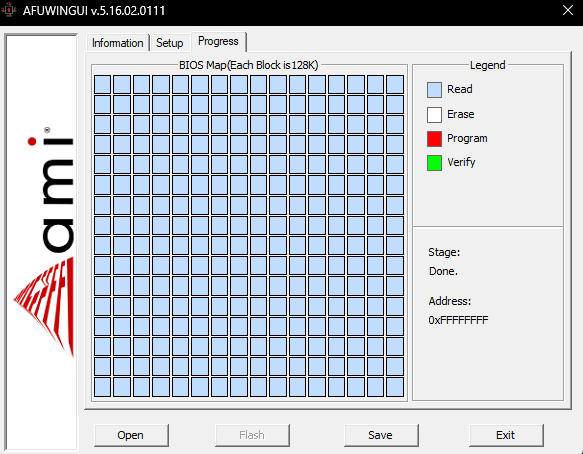Select the Progress tab
The width and height of the screenshot is (583, 454).
218,41
